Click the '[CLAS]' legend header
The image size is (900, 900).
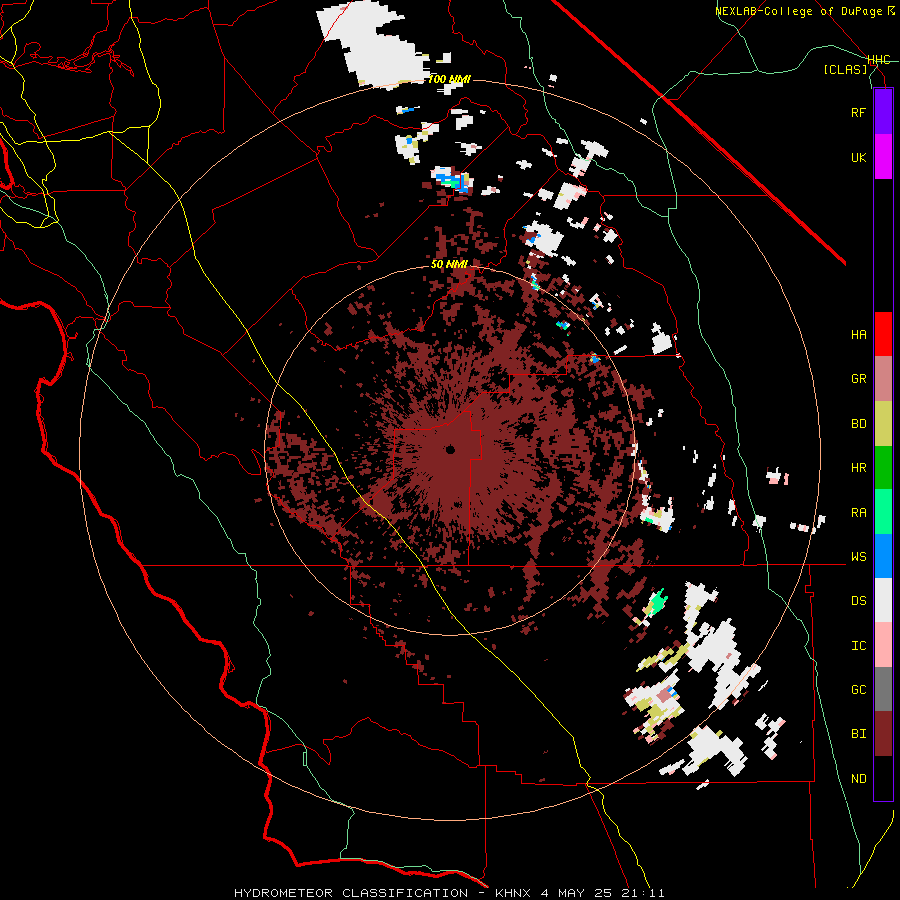tap(845, 70)
